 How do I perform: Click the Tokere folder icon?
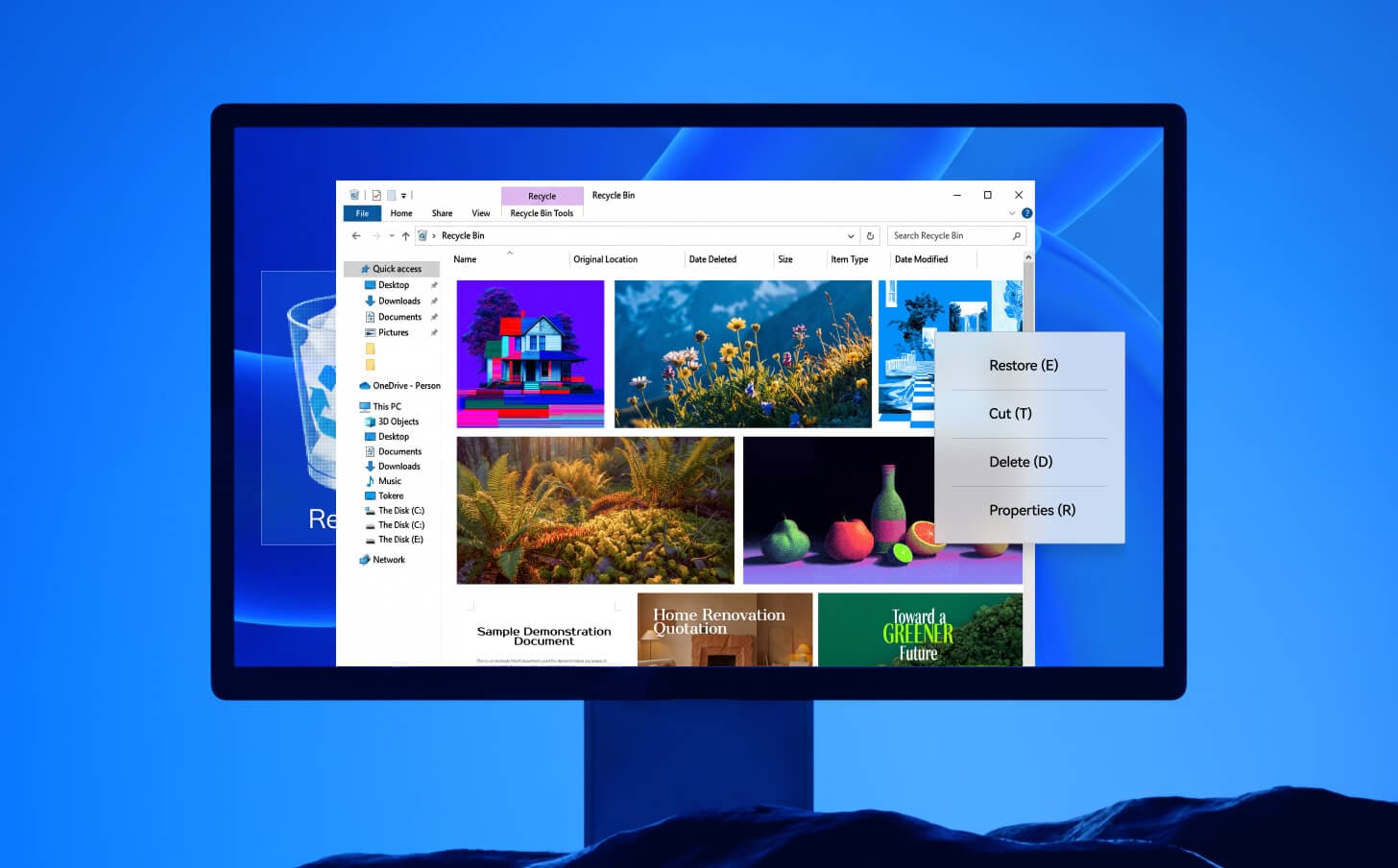click(370, 496)
